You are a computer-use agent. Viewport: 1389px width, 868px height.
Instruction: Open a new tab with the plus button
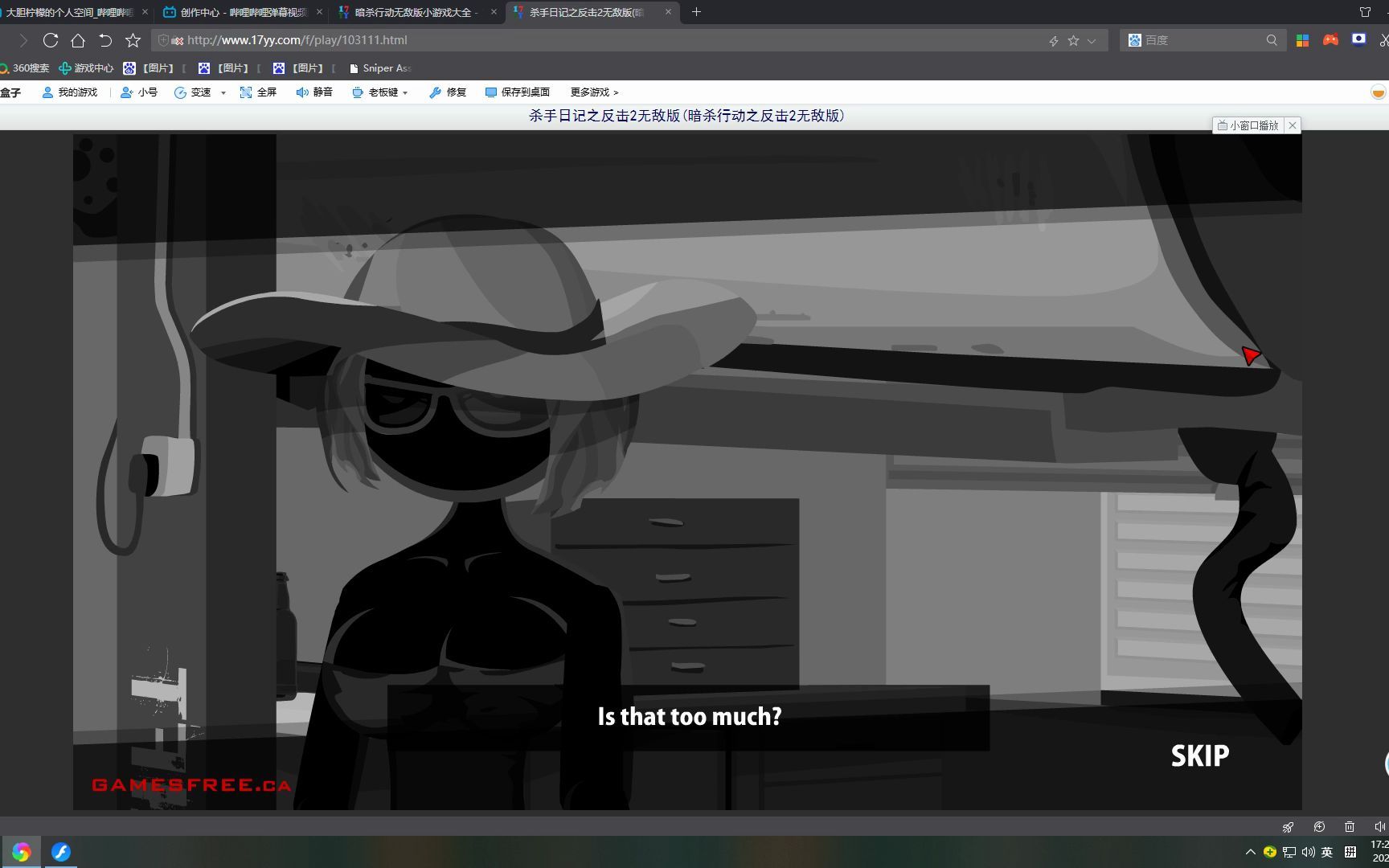[696, 12]
